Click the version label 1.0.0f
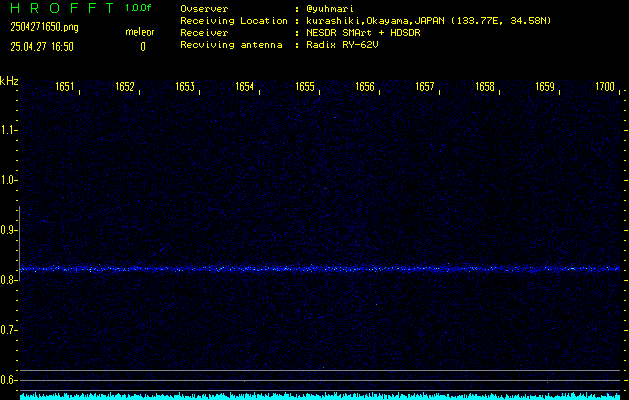 coord(138,8)
